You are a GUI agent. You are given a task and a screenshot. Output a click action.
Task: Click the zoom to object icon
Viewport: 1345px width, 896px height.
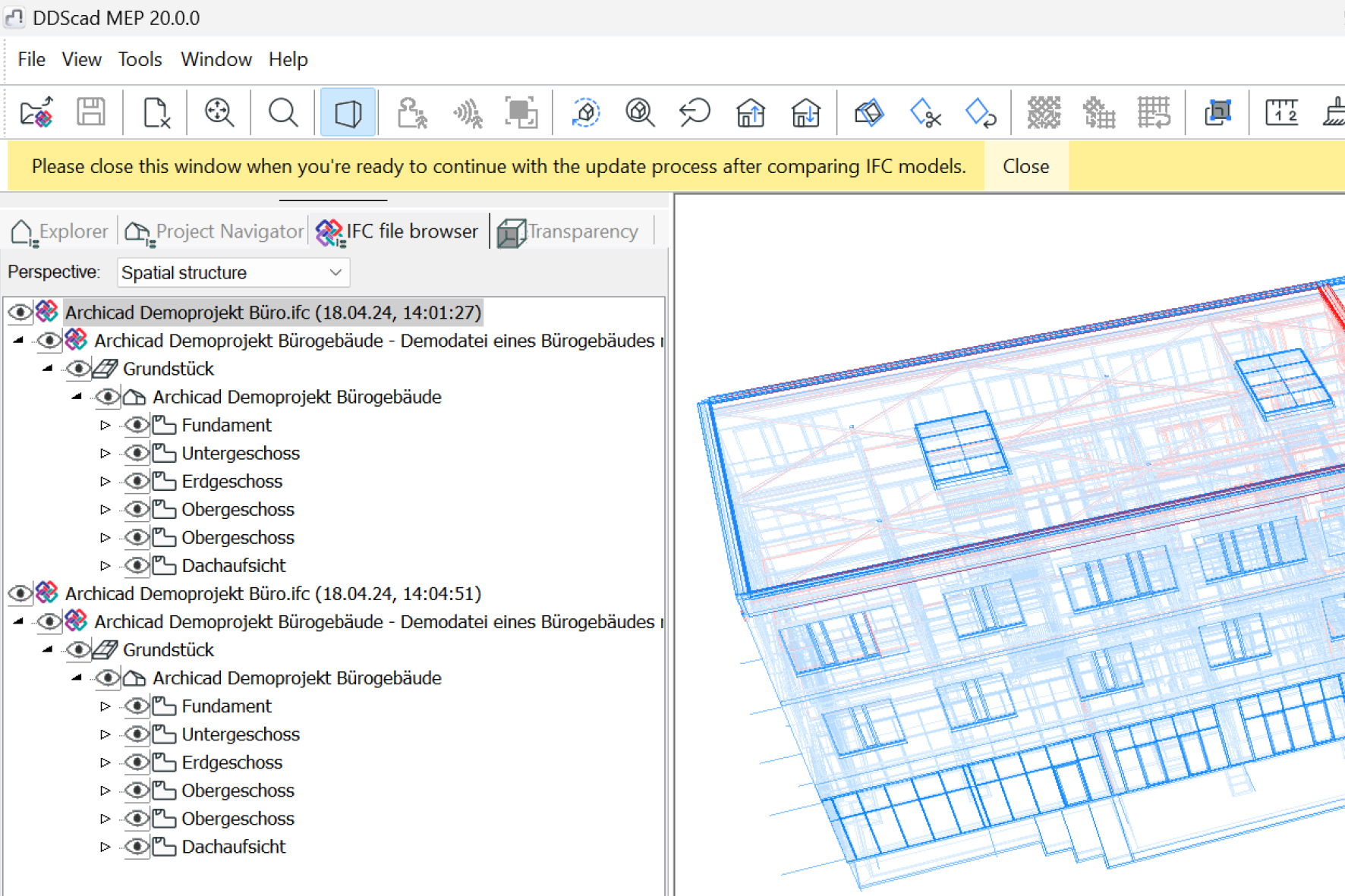pos(641,113)
